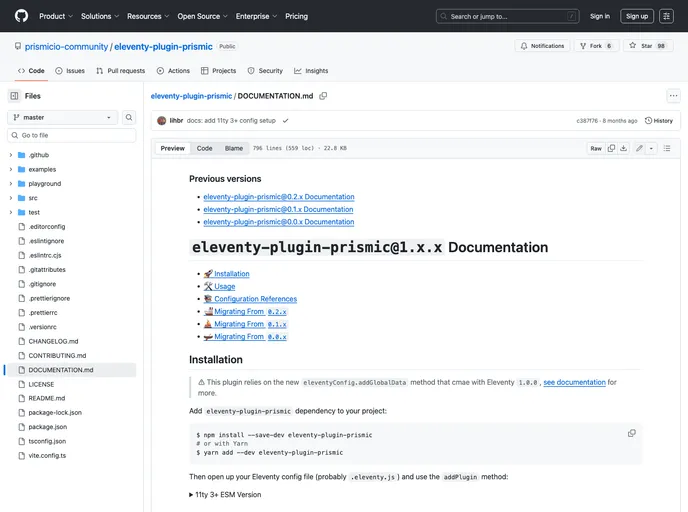Expand the playground folder
The width and height of the screenshot is (688, 512).
pyautogui.click(x=11, y=183)
